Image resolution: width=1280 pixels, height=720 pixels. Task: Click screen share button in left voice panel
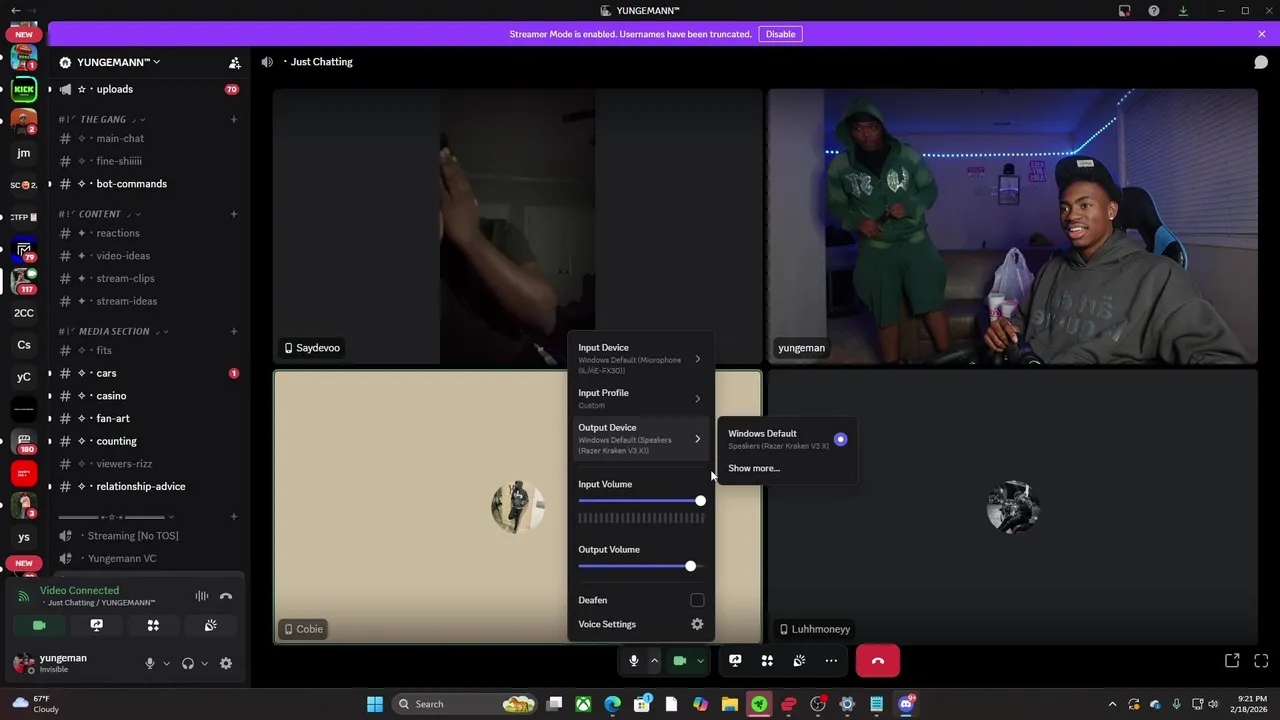point(96,625)
